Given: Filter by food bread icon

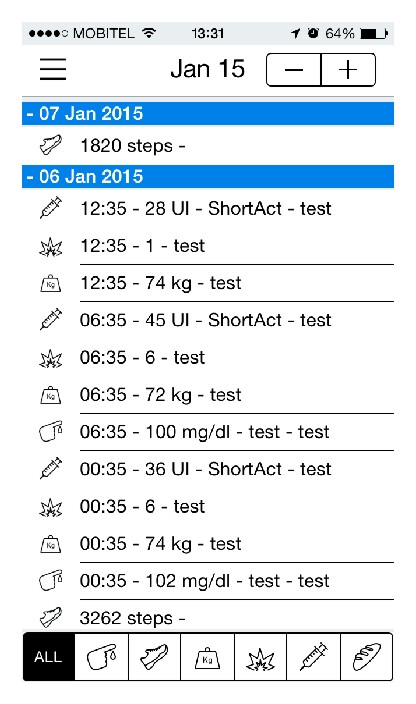Looking at the screenshot, I should click(x=367, y=657).
